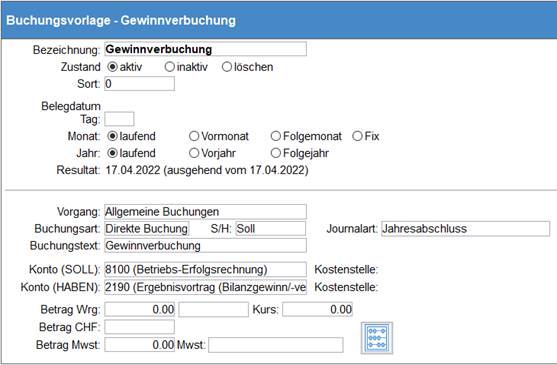This screenshot has height=365, width=557.
Task: Click the Buchungstext input field
Action: [205, 246]
